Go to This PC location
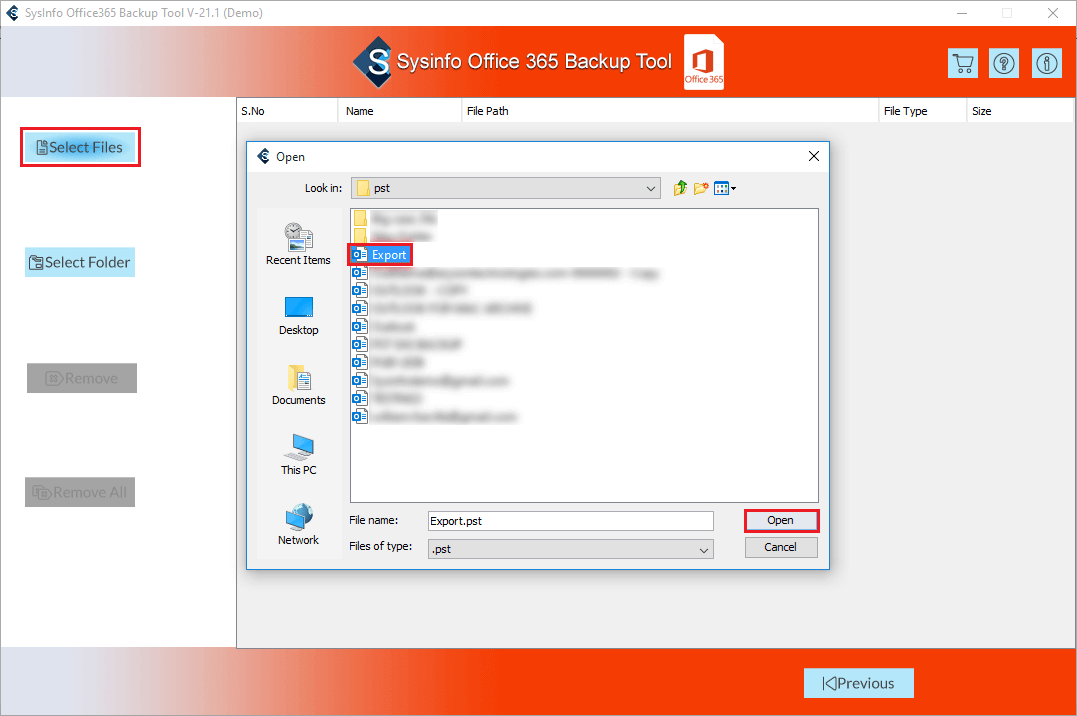Image resolution: width=1077 pixels, height=716 pixels. (x=298, y=455)
